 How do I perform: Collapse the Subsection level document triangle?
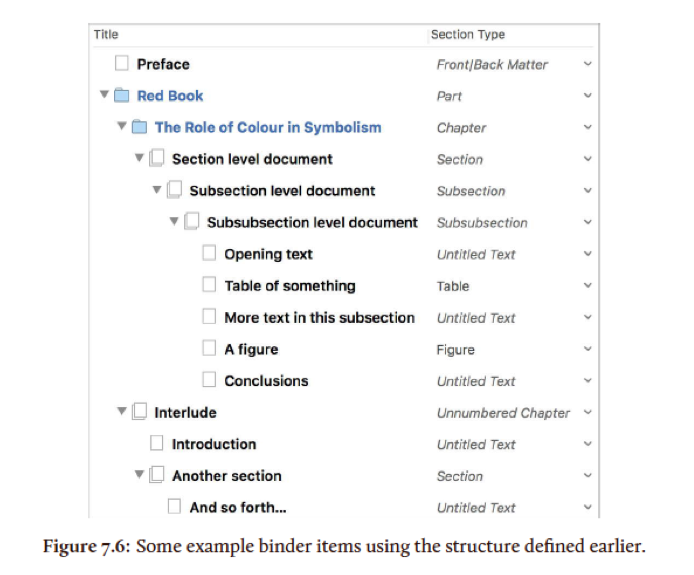point(157,191)
